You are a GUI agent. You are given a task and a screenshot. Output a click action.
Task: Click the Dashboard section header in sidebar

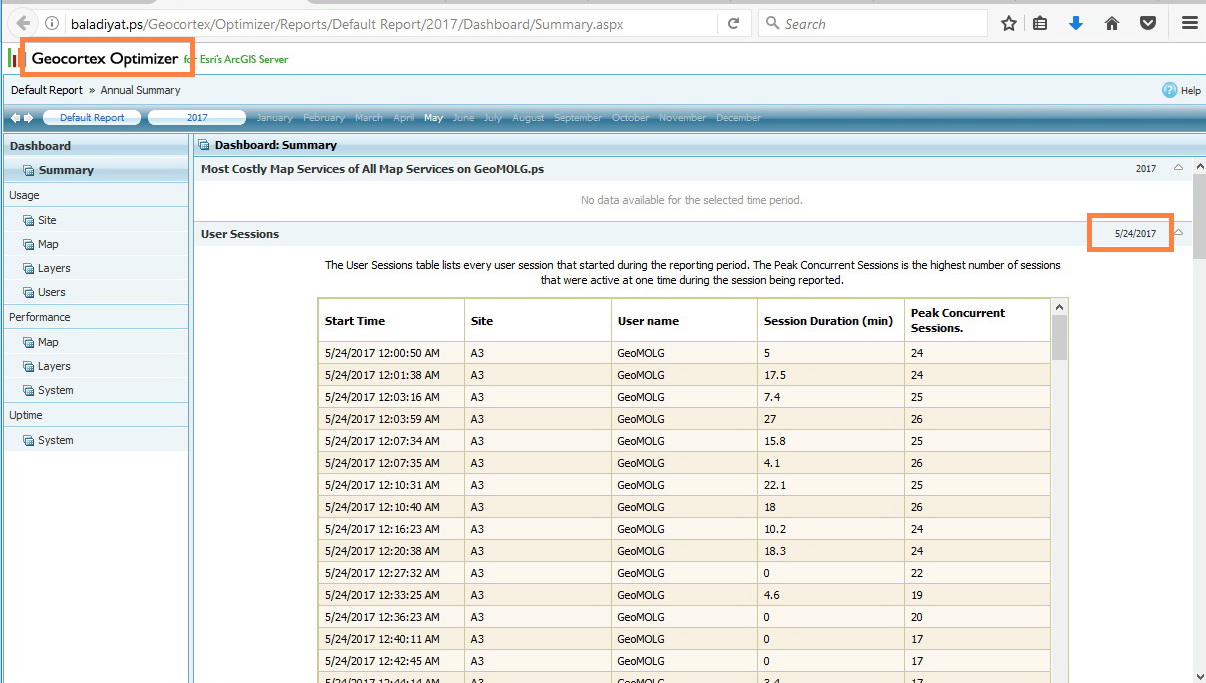(x=96, y=146)
